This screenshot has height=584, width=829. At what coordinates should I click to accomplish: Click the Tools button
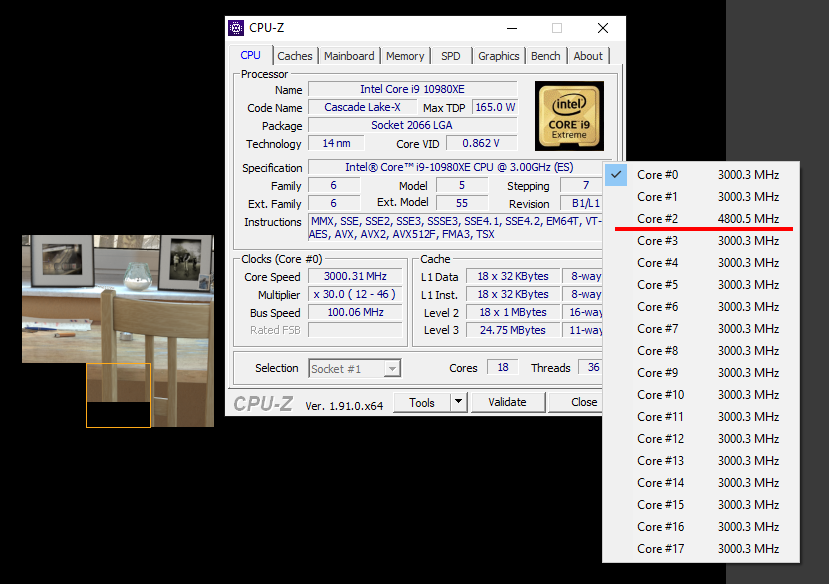coord(422,403)
